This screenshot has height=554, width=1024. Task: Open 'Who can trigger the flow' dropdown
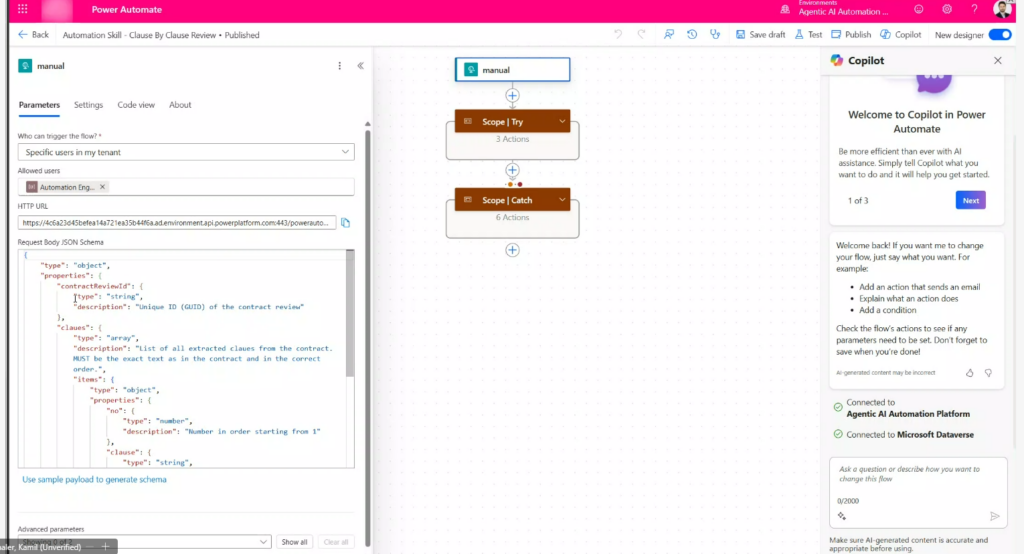pyautogui.click(x=186, y=152)
